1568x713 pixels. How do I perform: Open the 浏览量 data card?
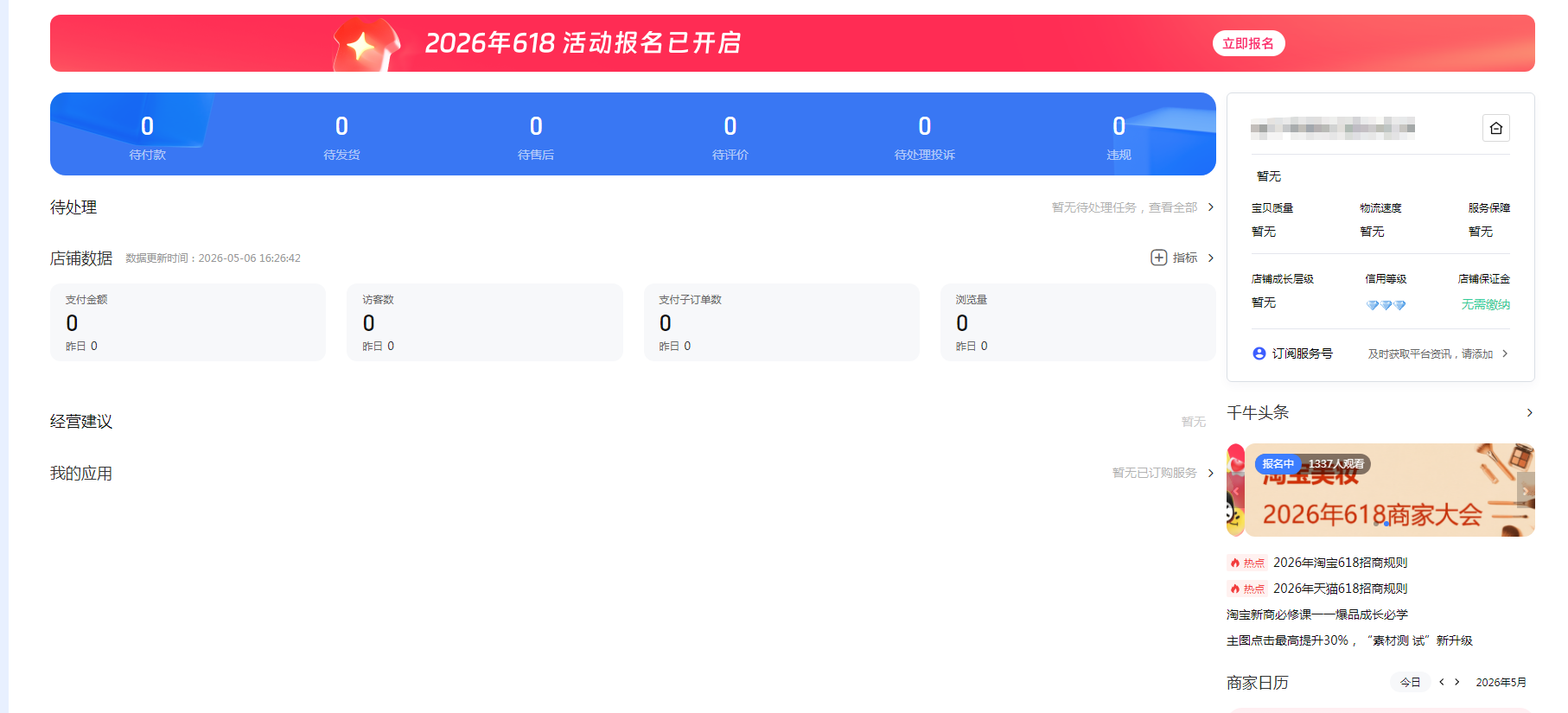click(x=1078, y=322)
